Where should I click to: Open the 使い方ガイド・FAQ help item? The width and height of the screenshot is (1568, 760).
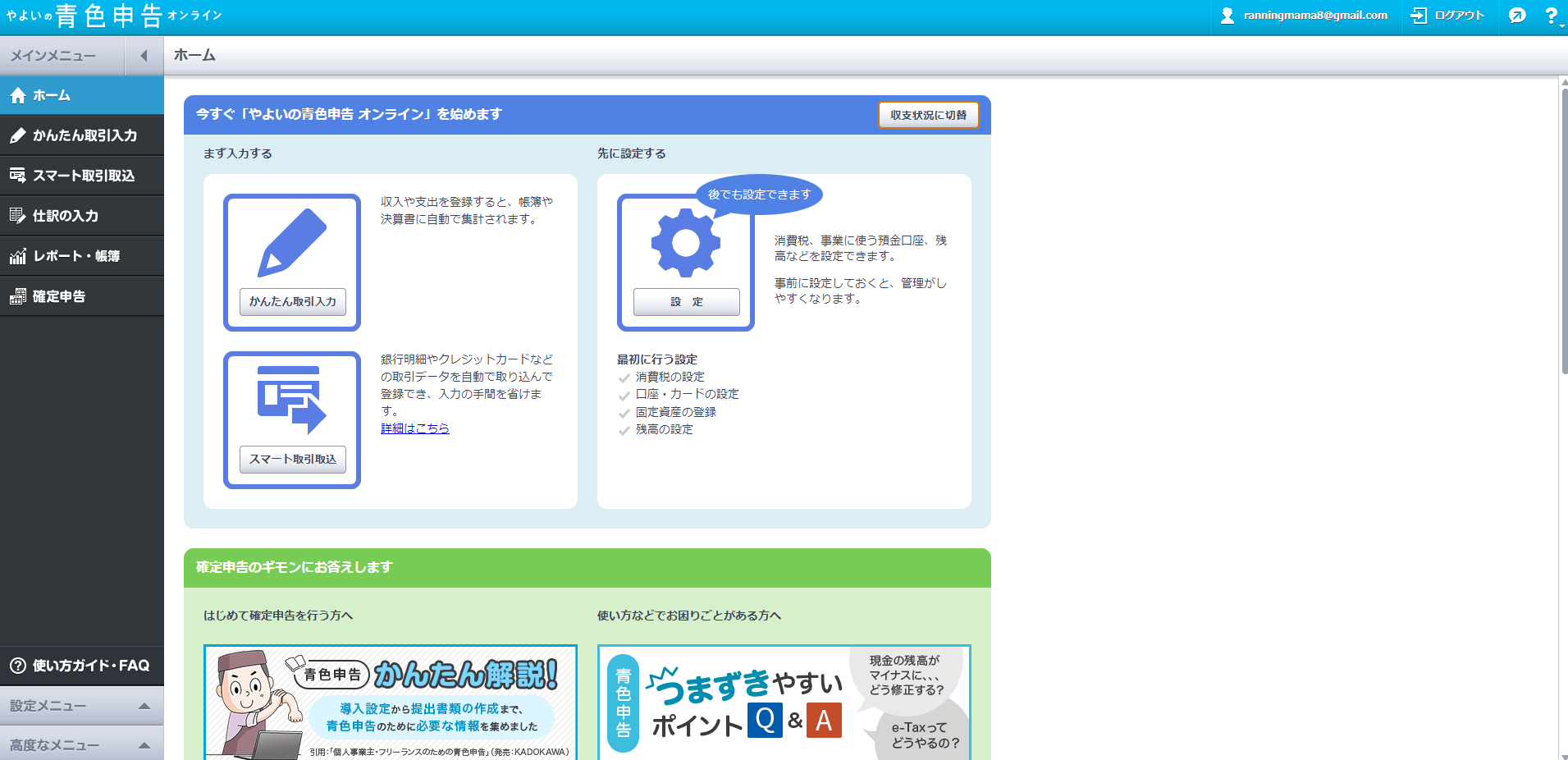(82, 666)
